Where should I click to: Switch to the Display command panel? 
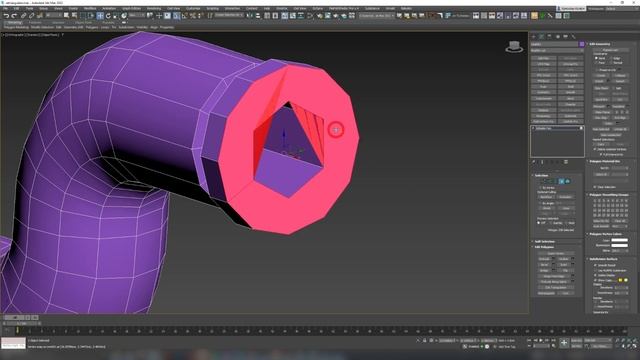(x=565, y=36)
